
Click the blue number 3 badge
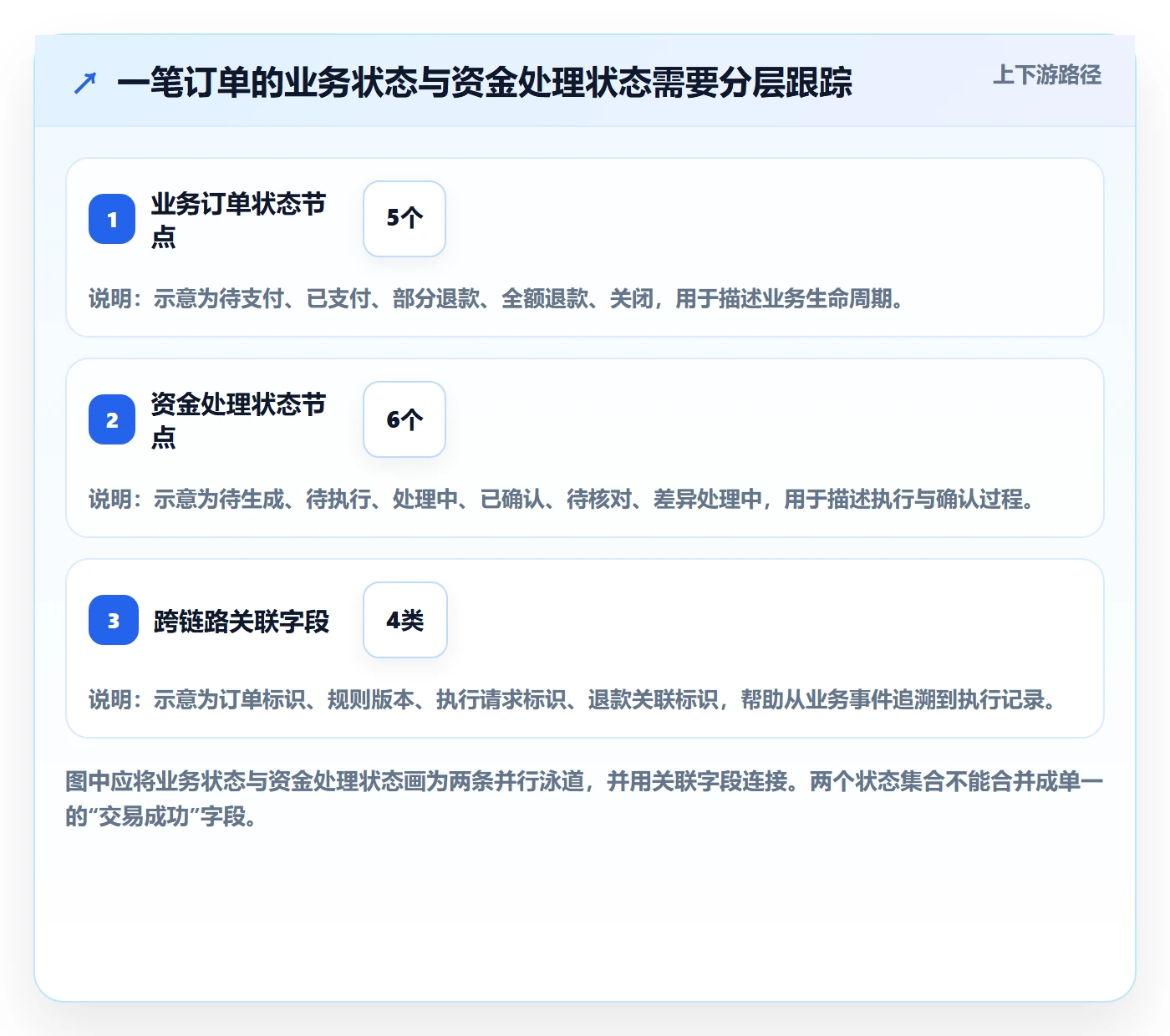pyautogui.click(x=114, y=620)
